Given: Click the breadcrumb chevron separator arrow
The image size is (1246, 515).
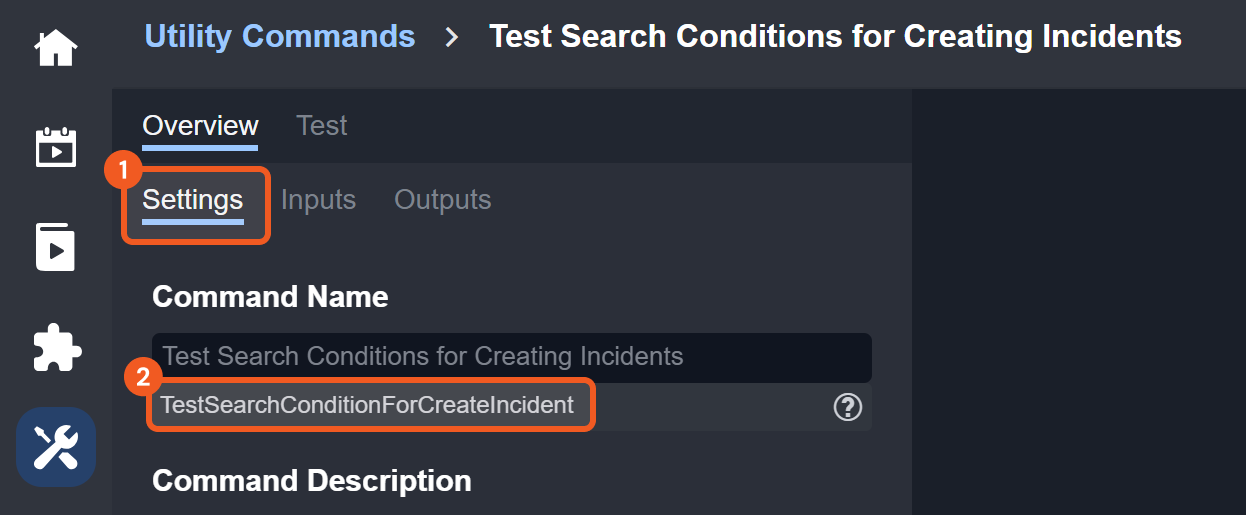Looking at the screenshot, I should [452, 38].
